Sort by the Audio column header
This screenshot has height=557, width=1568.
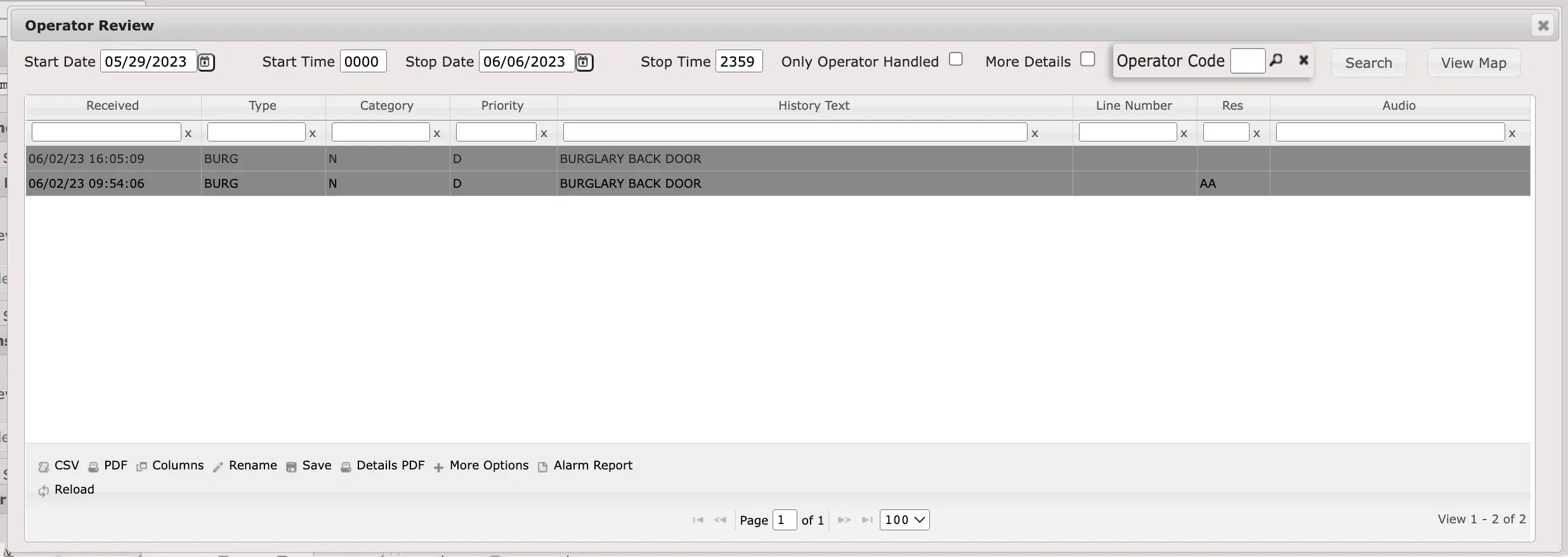[x=1399, y=106]
